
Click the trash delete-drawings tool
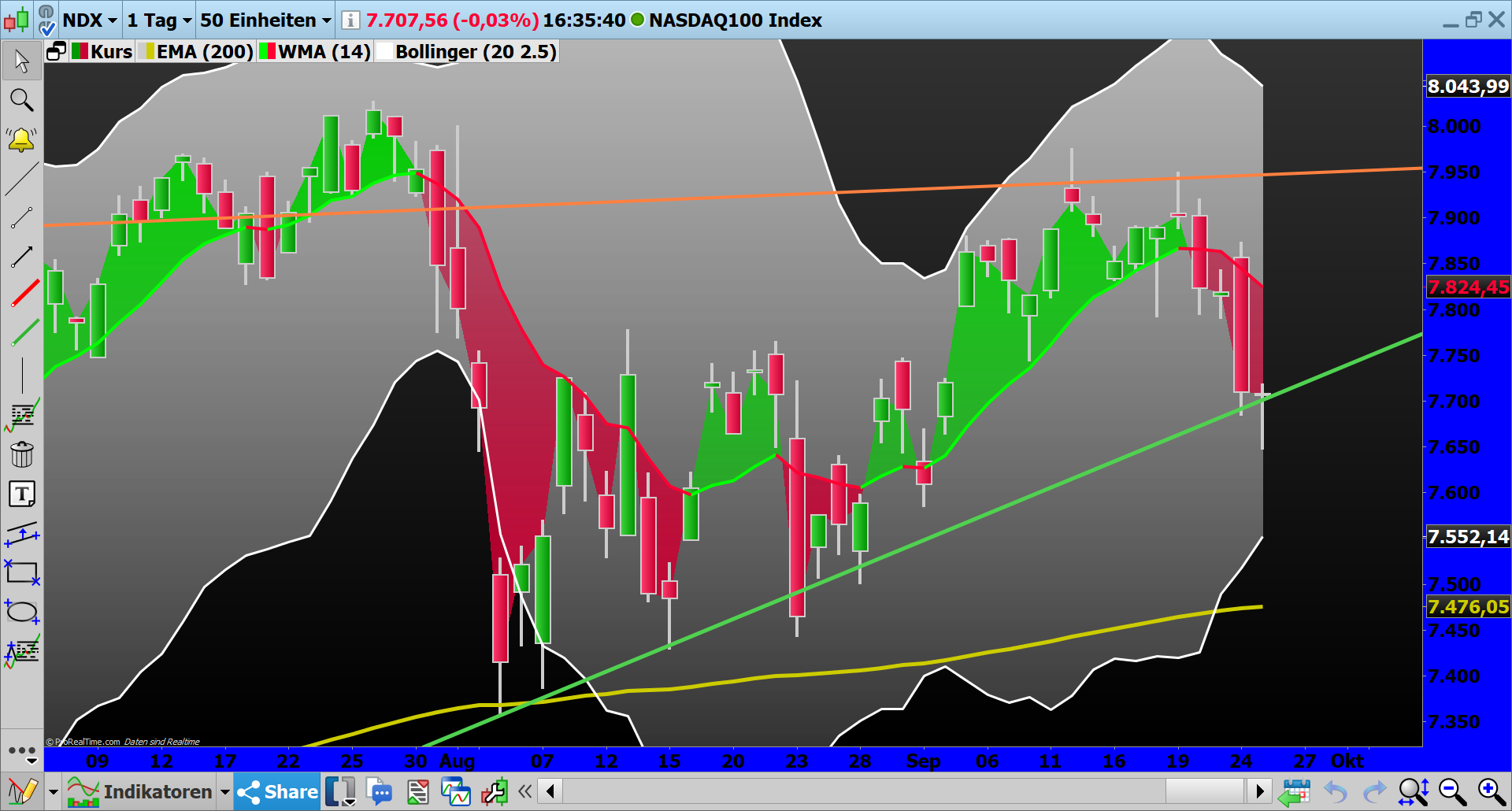tap(22, 454)
